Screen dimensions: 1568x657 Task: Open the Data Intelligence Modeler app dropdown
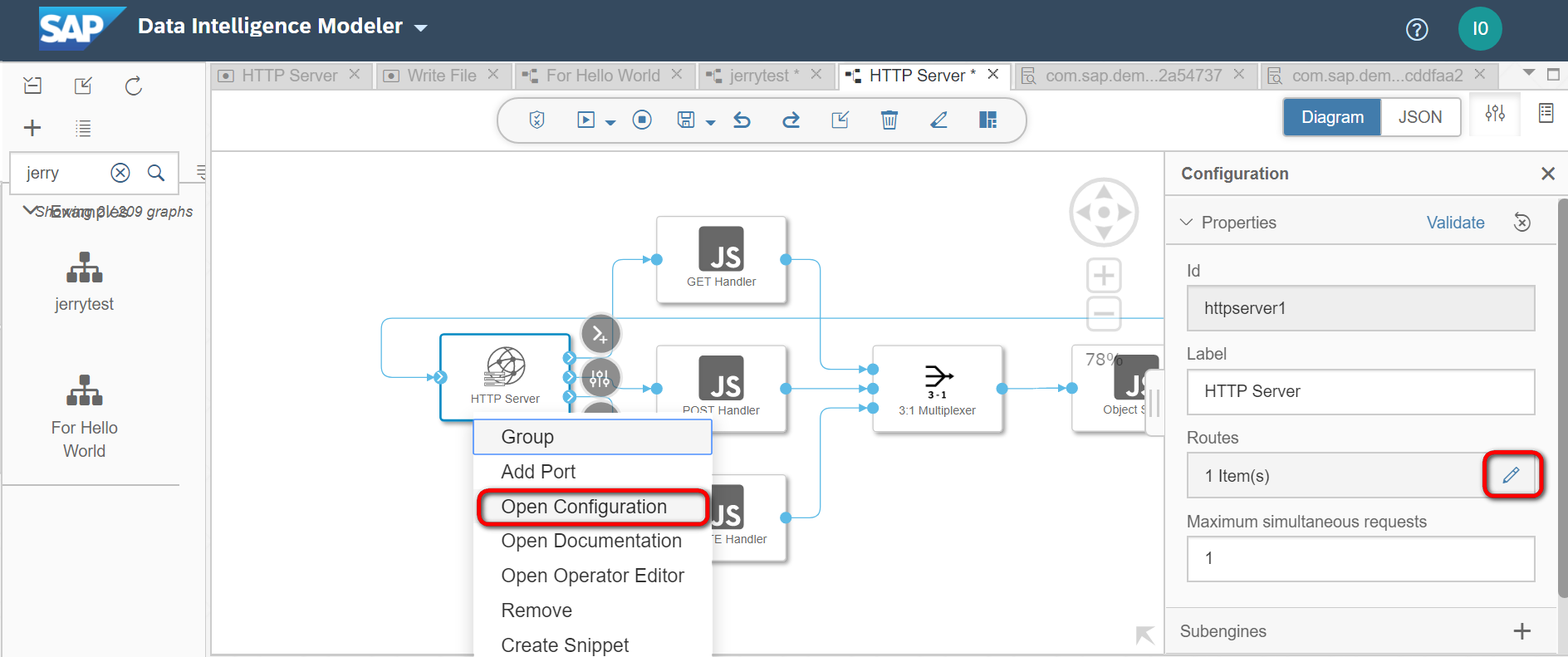pyautogui.click(x=421, y=28)
